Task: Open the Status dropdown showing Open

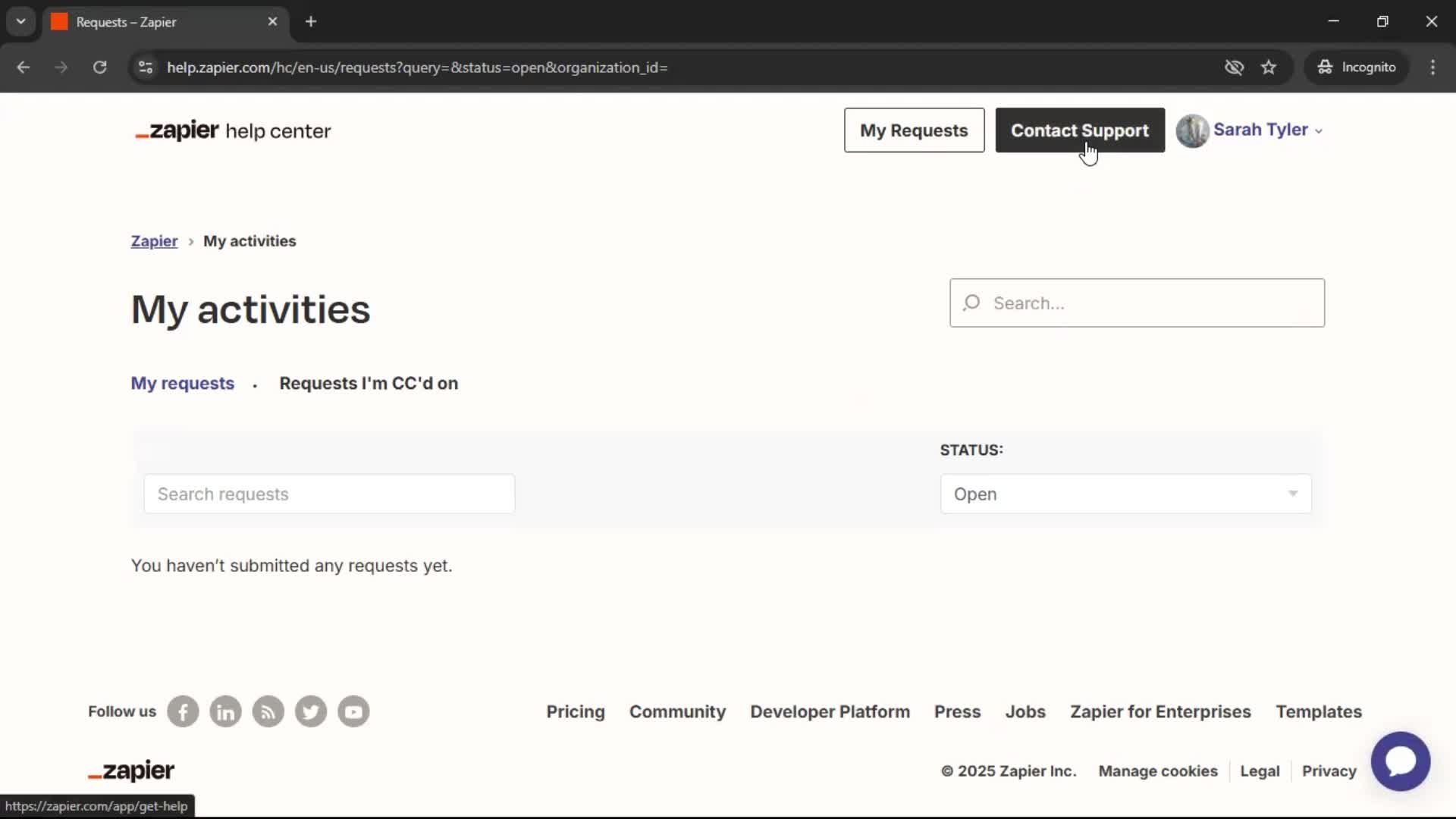Action: click(x=1125, y=494)
